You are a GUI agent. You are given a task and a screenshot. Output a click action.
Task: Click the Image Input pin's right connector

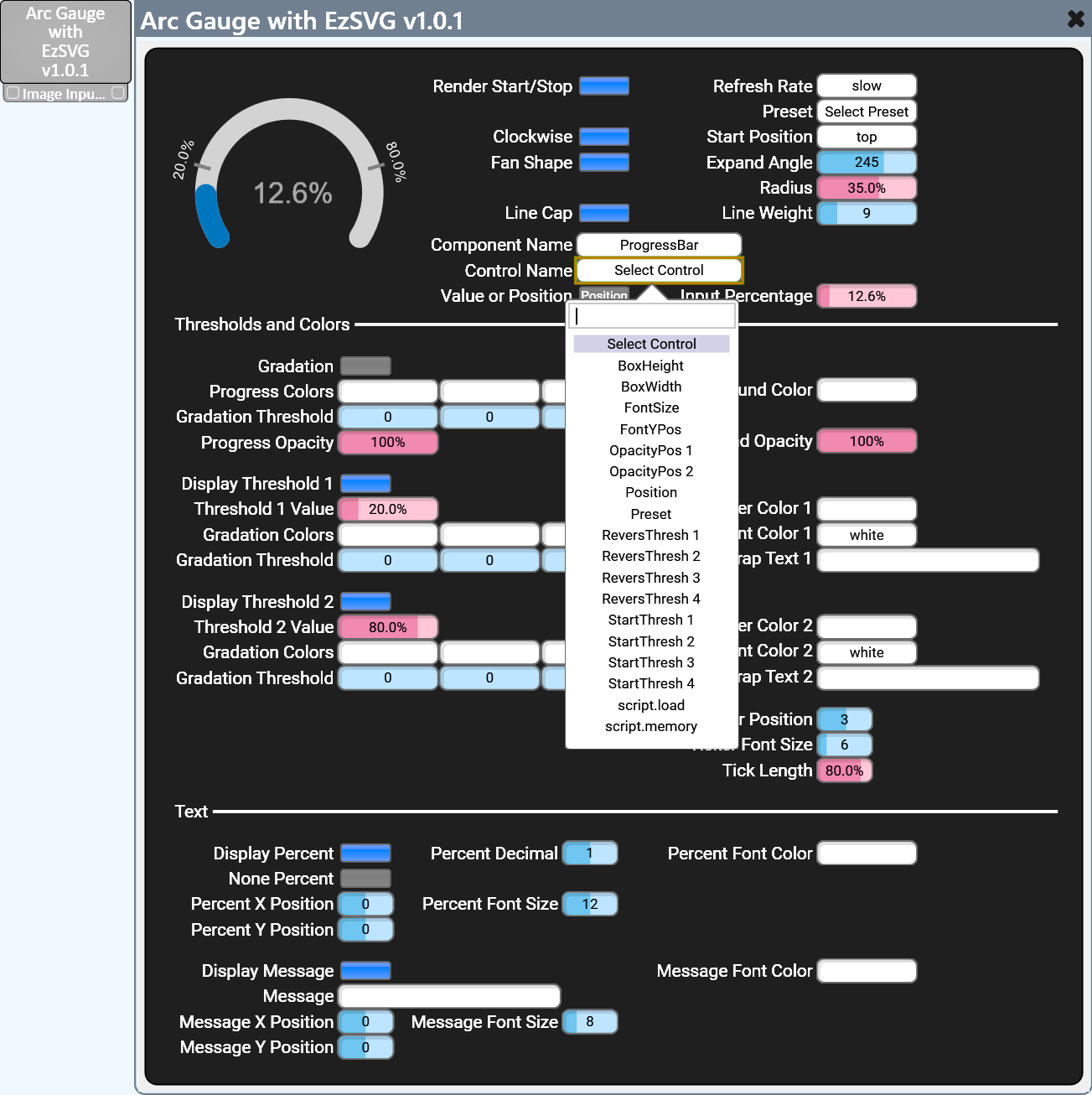click(118, 93)
